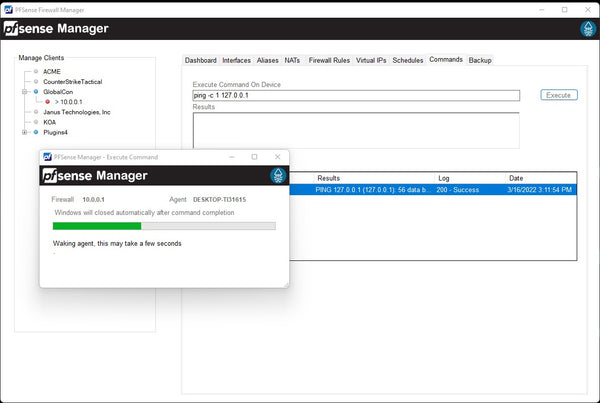Click the Execute Command On Device input field
Viewport: 600px width, 403px height.
pos(355,96)
